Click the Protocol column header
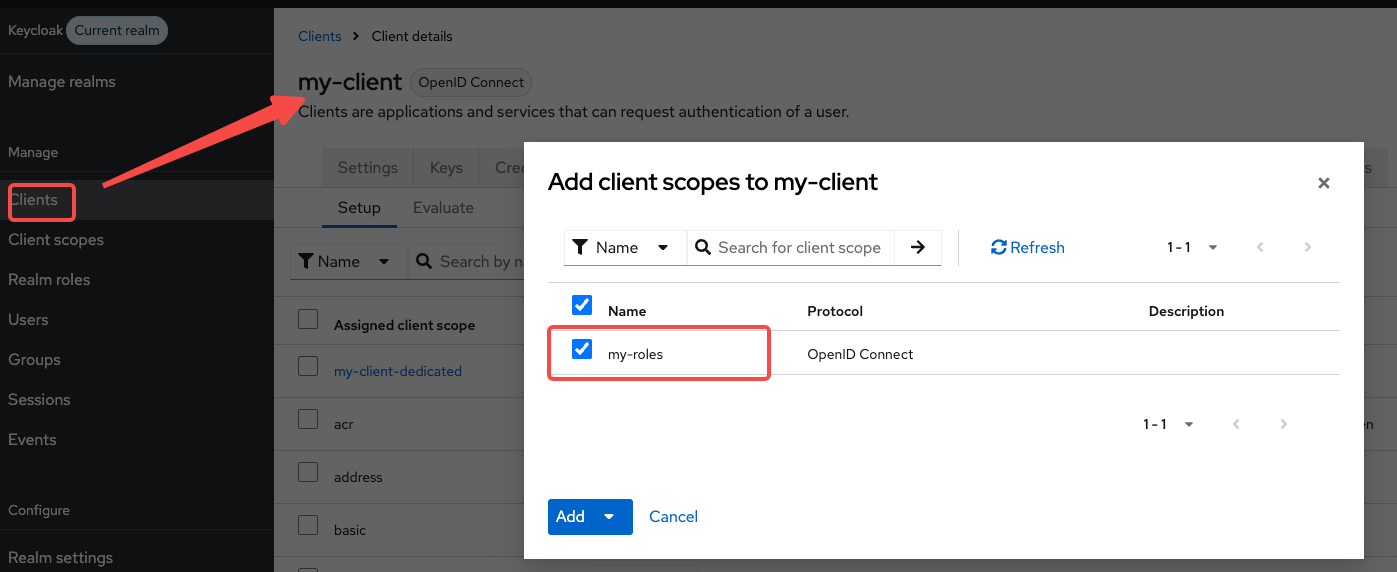The image size is (1397, 572). (835, 311)
